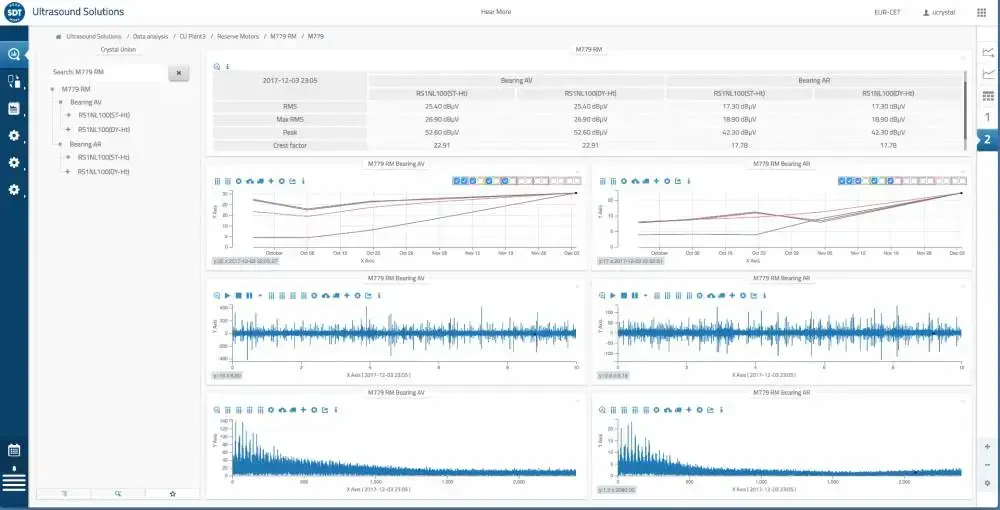Click the Search M779 RM input field
Image resolution: width=1000 pixels, height=510 pixels.
tap(105, 73)
